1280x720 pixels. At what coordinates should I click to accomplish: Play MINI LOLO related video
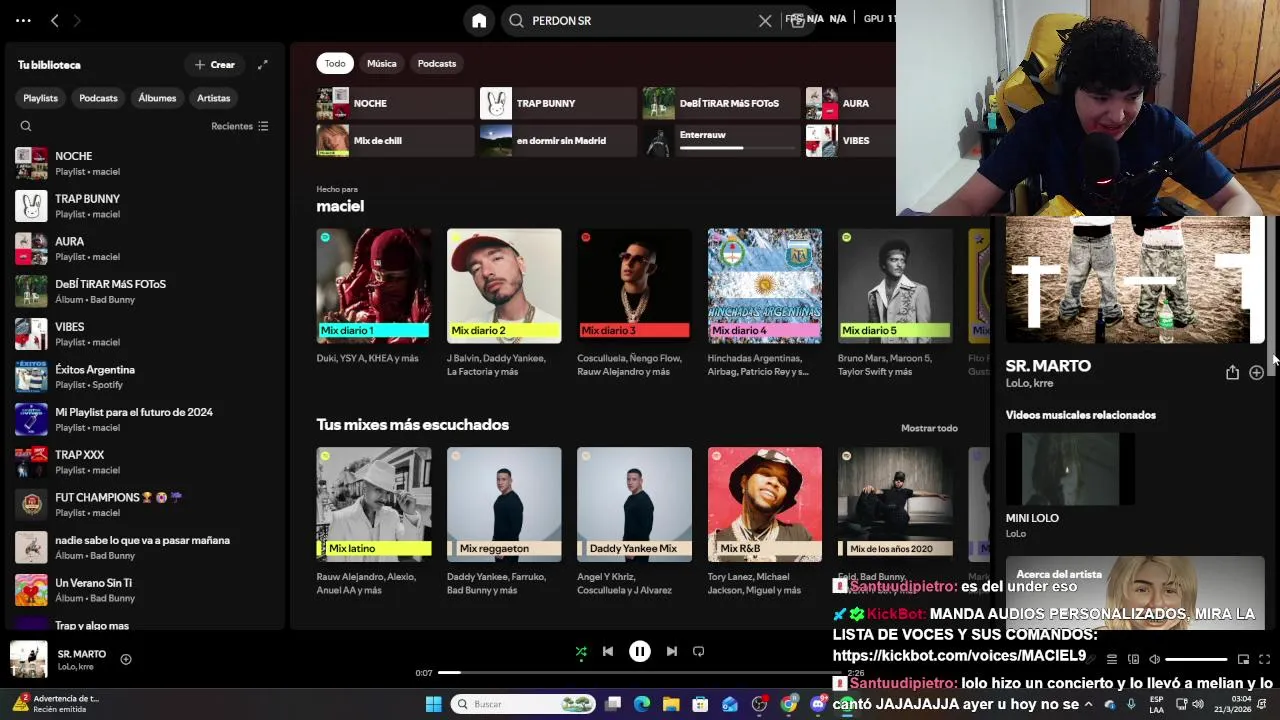pos(1070,470)
